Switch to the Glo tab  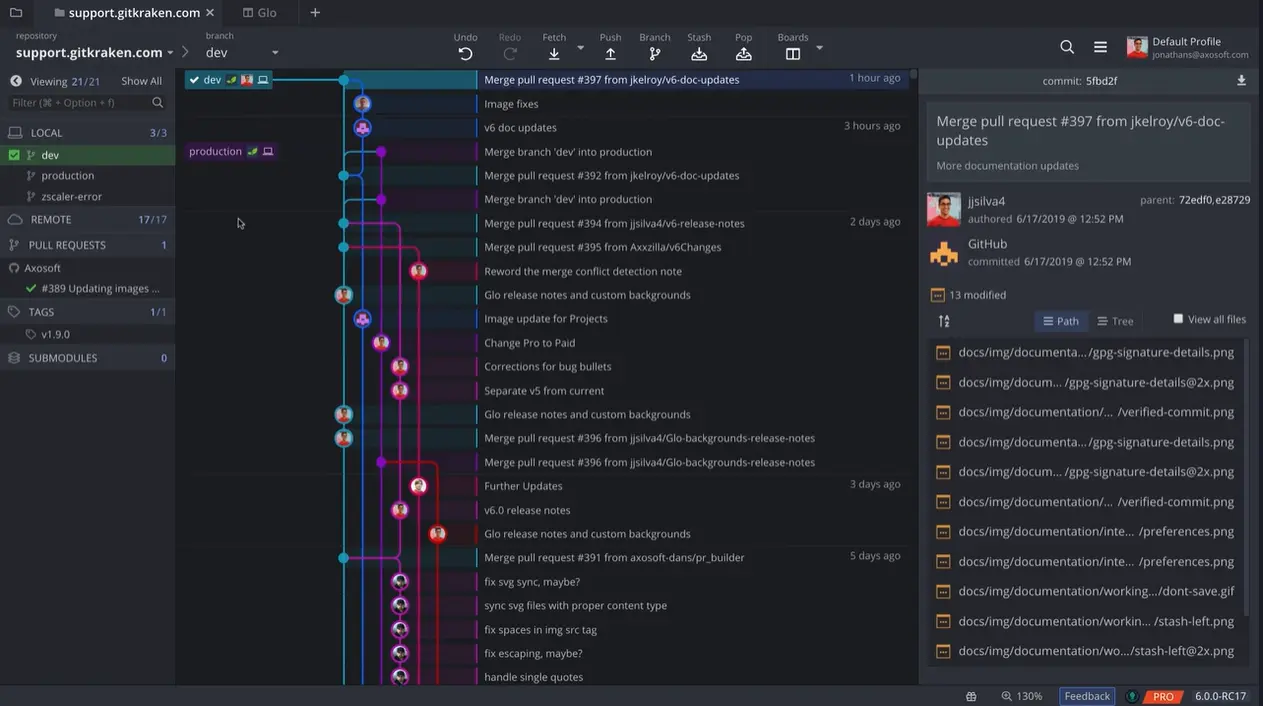point(260,13)
